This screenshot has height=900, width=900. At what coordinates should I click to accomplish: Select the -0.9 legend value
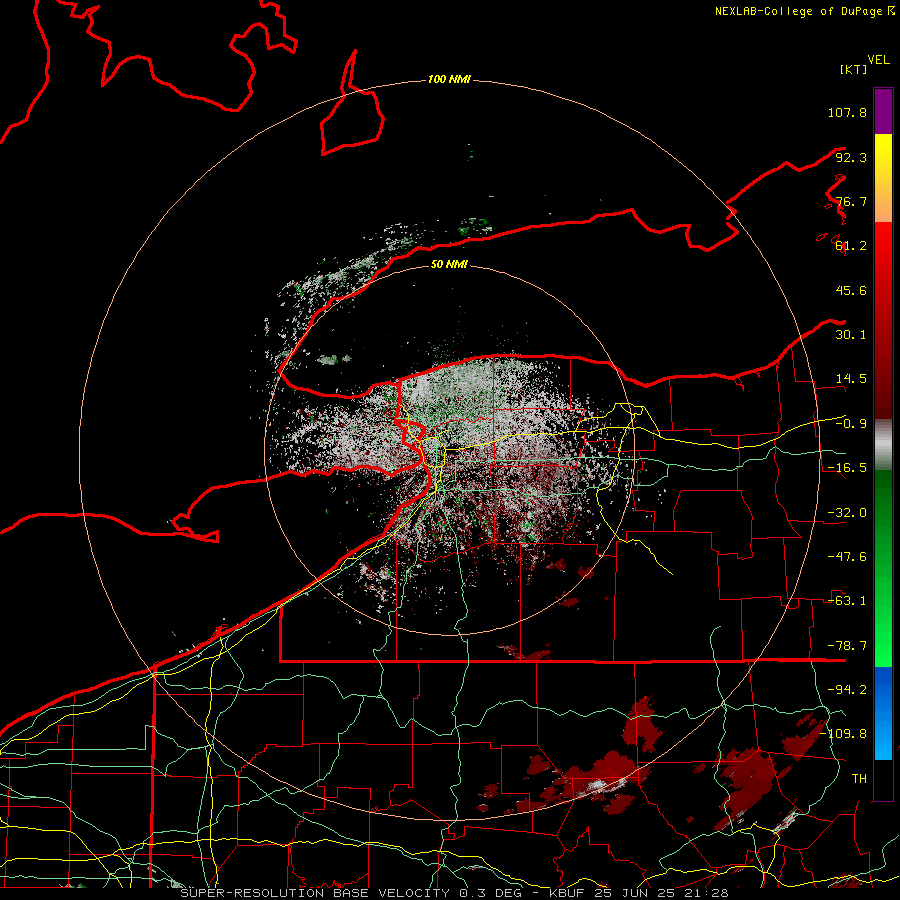pos(851,424)
